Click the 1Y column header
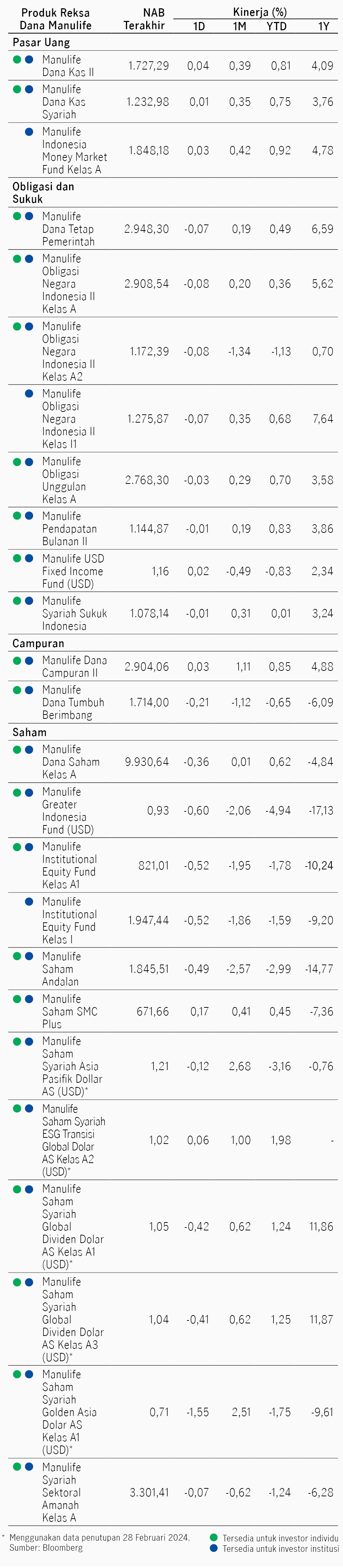The height and width of the screenshot is (1568, 343). coord(324,26)
